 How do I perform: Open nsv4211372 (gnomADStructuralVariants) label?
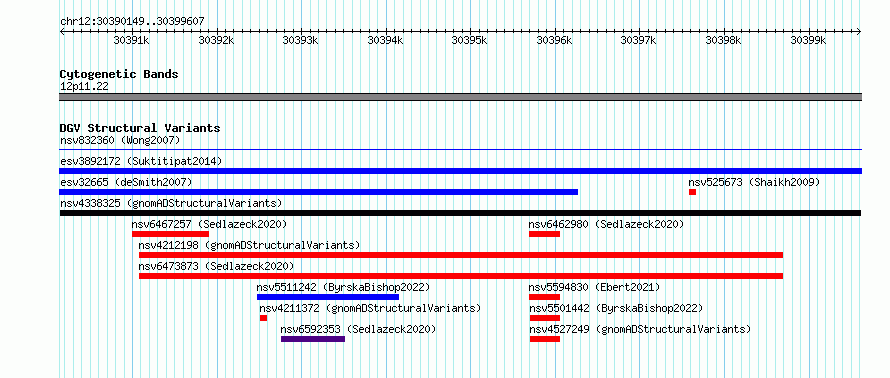coord(370,308)
